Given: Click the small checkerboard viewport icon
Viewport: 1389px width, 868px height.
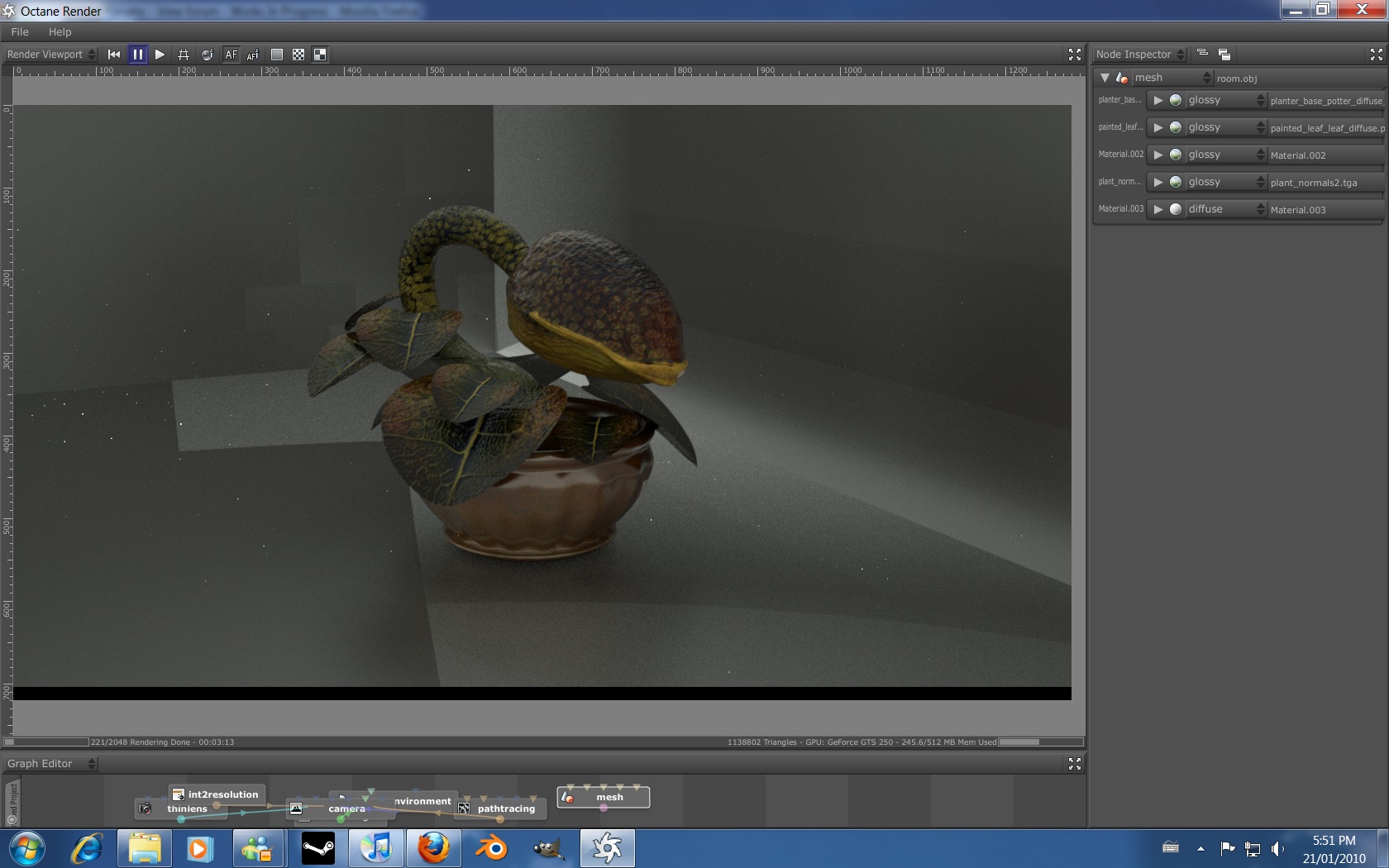Looking at the screenshot, I should pyautogui.click(x=298, y=55).
